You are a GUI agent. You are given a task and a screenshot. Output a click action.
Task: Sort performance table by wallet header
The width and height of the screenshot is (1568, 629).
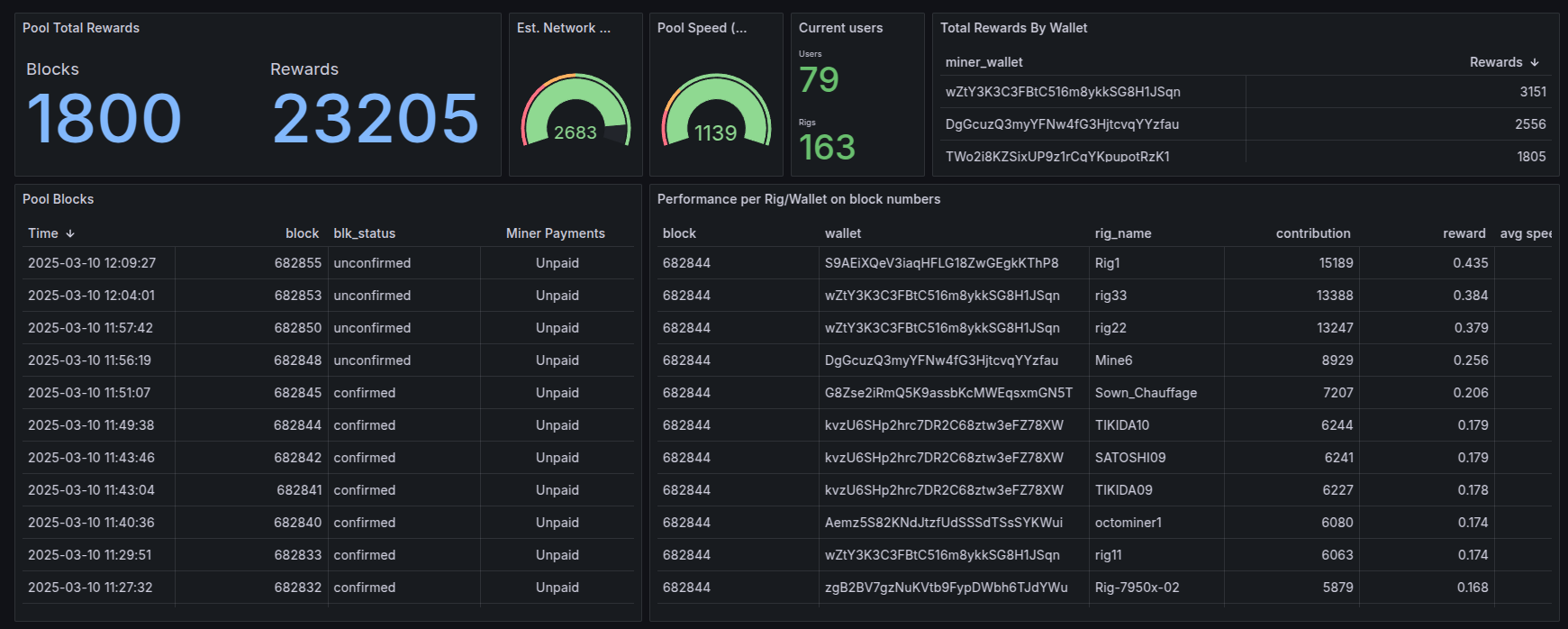click(843, 233)
